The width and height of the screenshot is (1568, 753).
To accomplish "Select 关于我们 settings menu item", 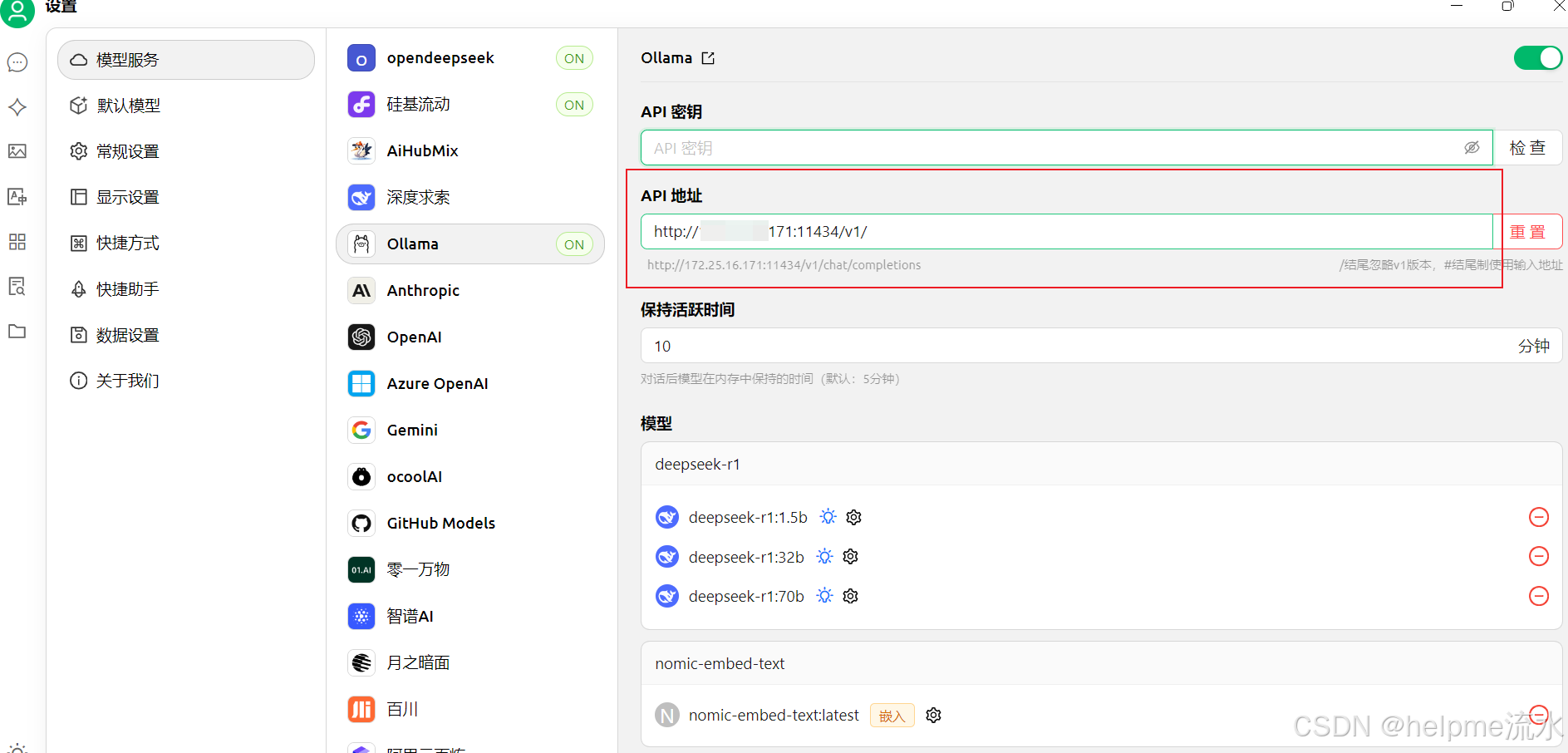I will (x=186, y=381).
